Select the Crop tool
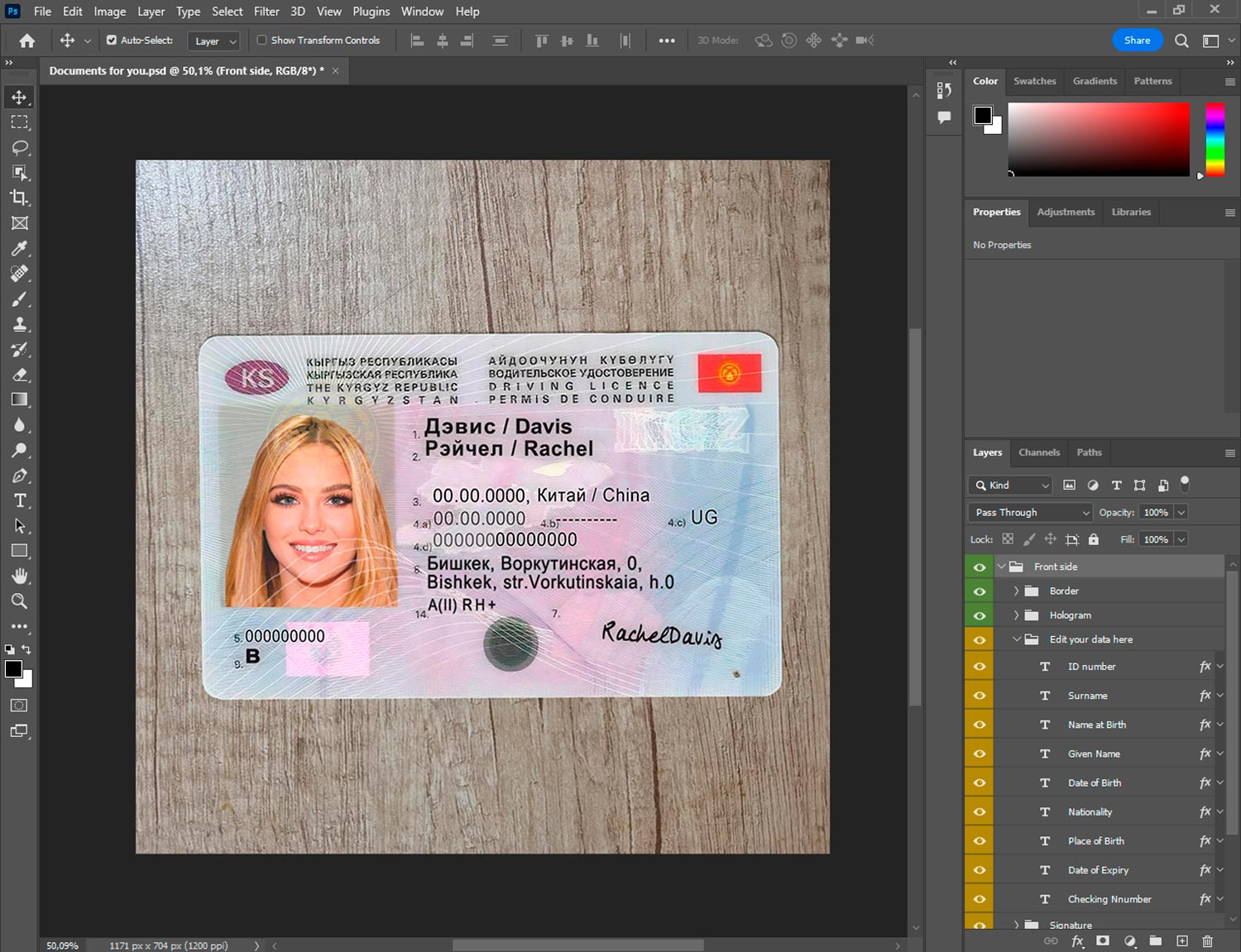Screen dimensions: 1241x952 (20, 198)
